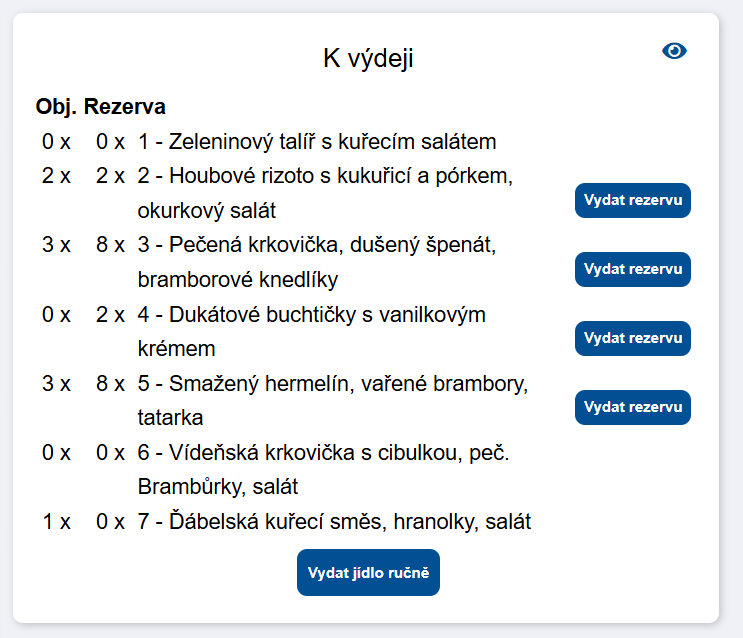Viewport: 743px width, 638px height.
Task: Select meal 5 Smažený hermelín text
Action: [x=332, y=384]
